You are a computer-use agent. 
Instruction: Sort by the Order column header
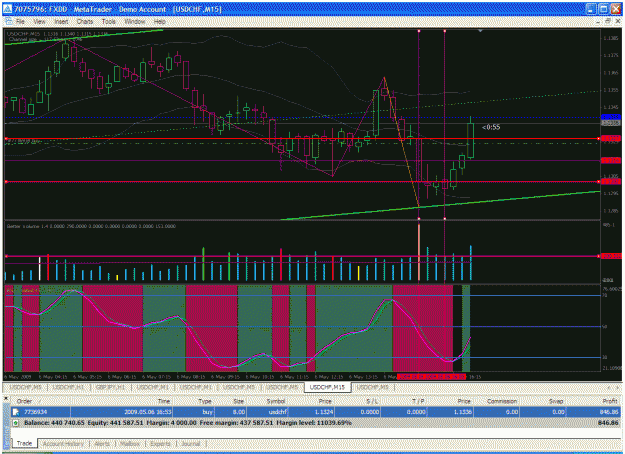point(24,401)
